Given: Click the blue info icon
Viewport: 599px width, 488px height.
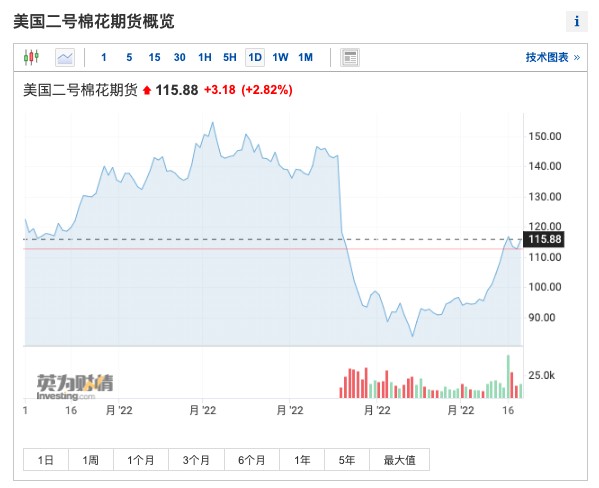Looking at the screenshot, I should coord(576,21).
